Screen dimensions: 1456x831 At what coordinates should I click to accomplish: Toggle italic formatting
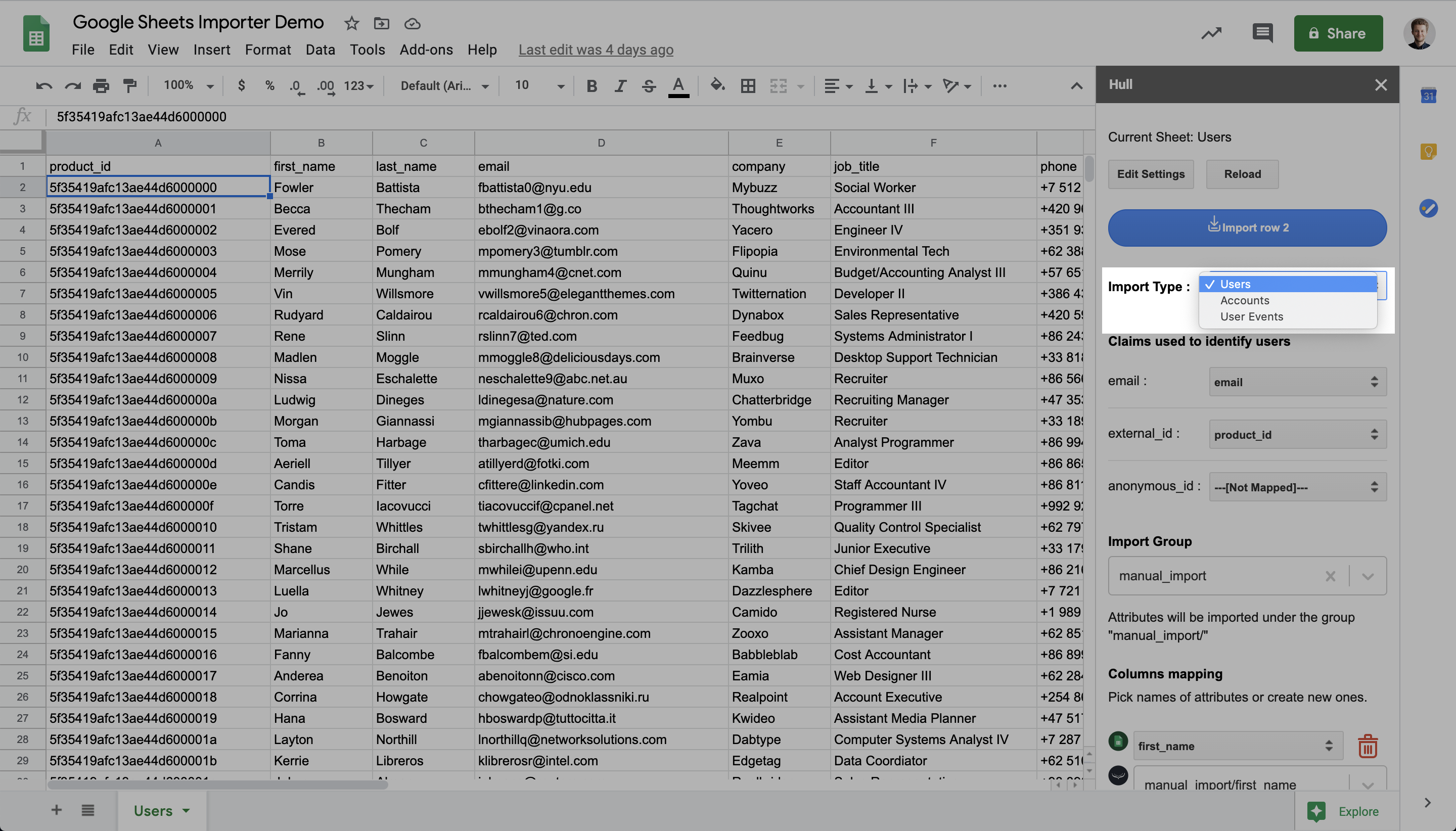click(x=620, y=85)
